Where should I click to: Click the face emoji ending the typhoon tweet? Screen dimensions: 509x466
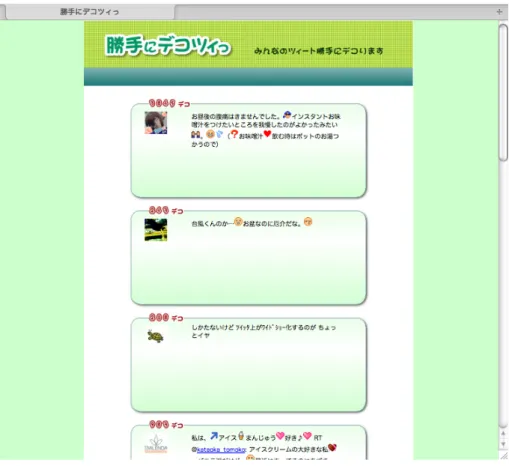[308, 221]
